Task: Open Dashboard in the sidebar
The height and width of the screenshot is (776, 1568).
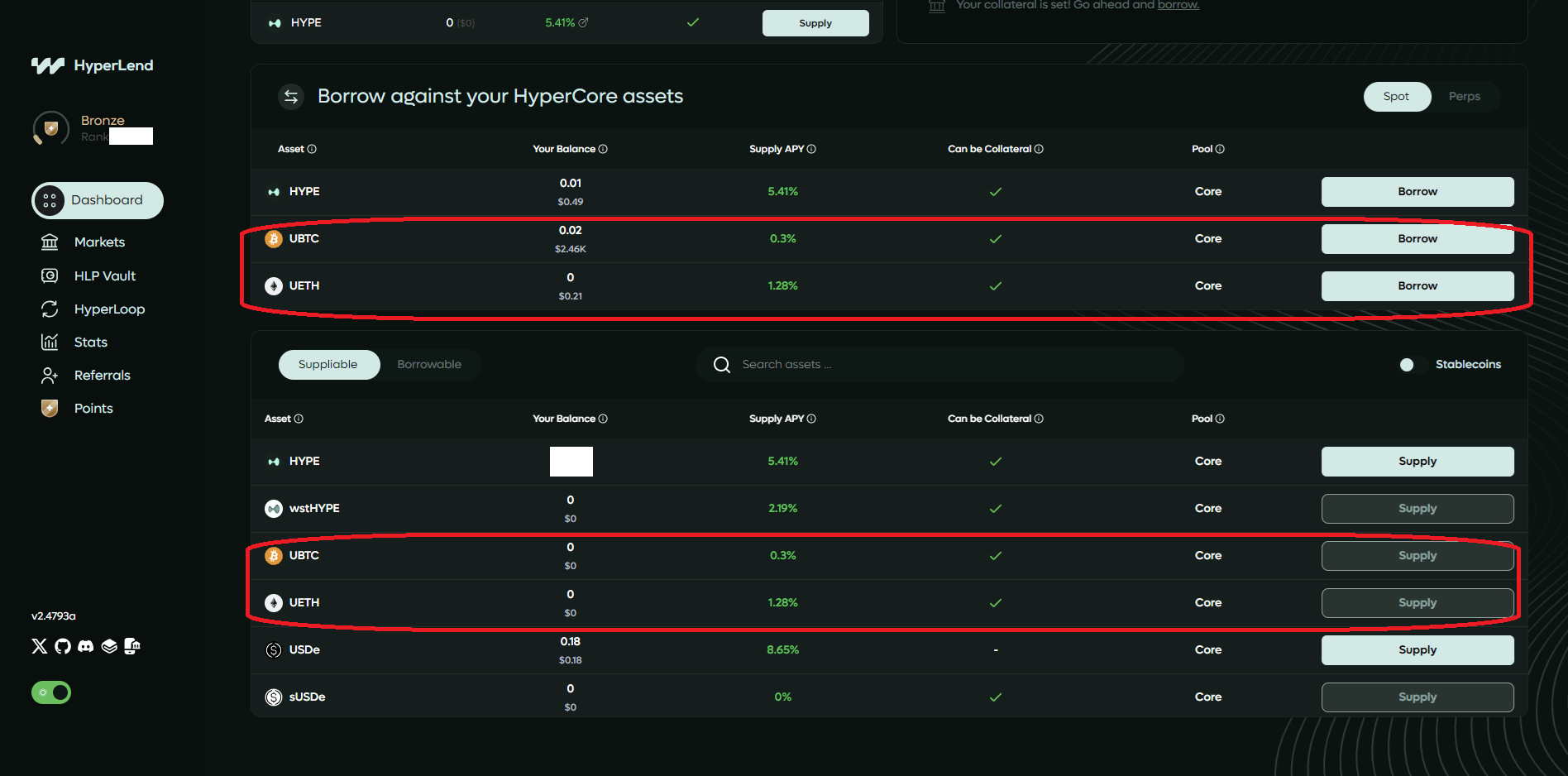Action: point(98,200)
